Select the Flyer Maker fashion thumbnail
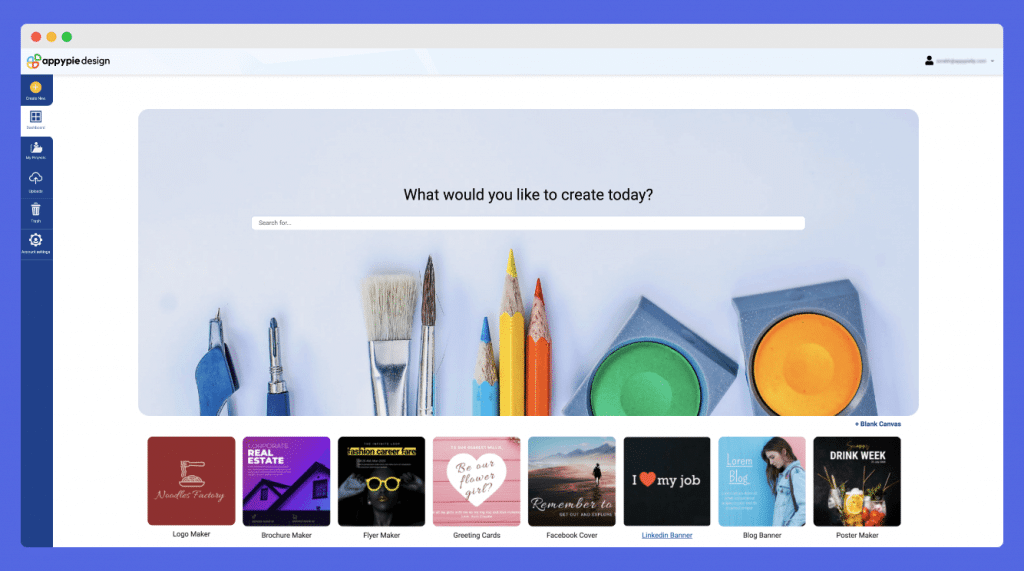The image size is (1024, 571). (x=381, y=481)
